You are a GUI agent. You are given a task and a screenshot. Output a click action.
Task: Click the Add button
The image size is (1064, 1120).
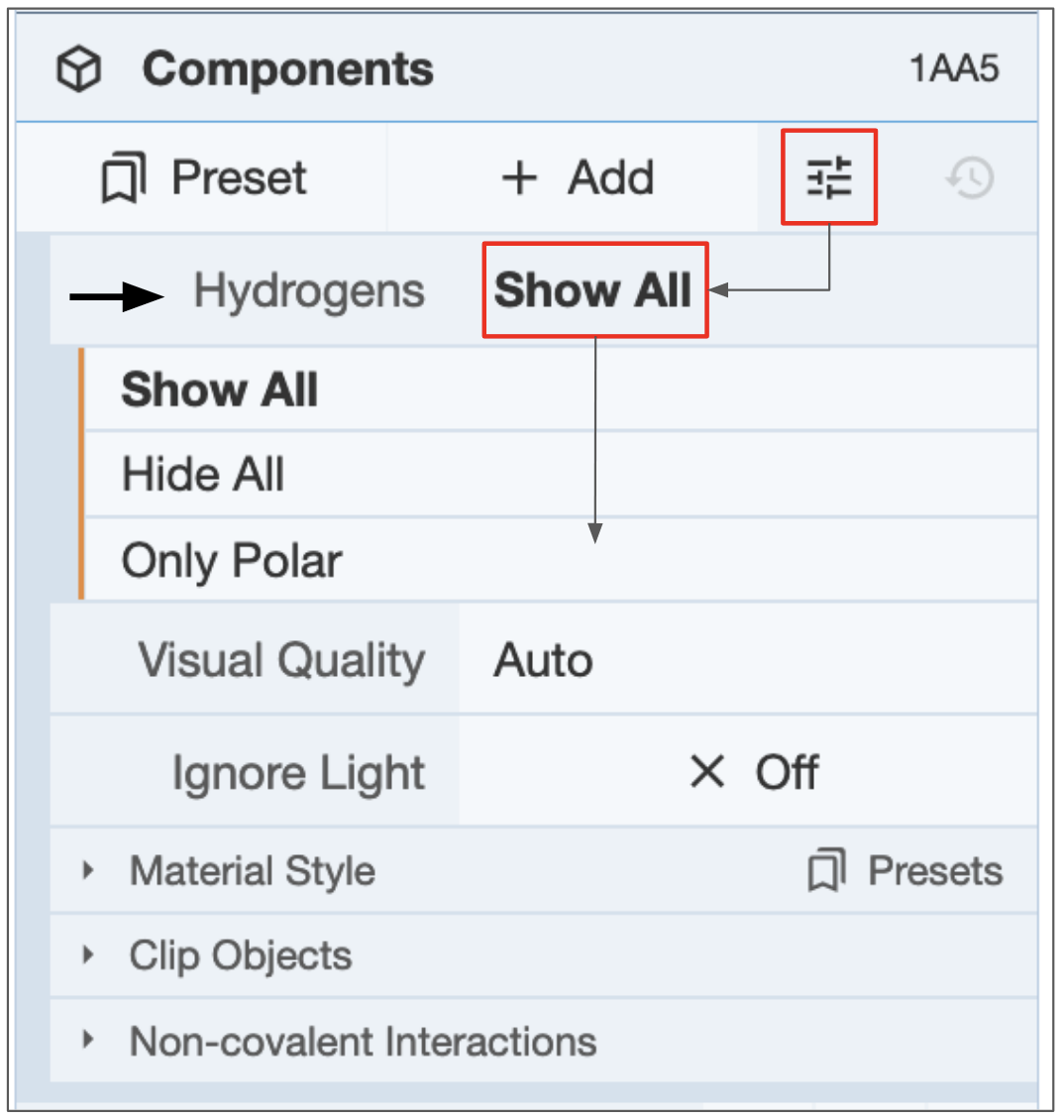coord(578,179)
